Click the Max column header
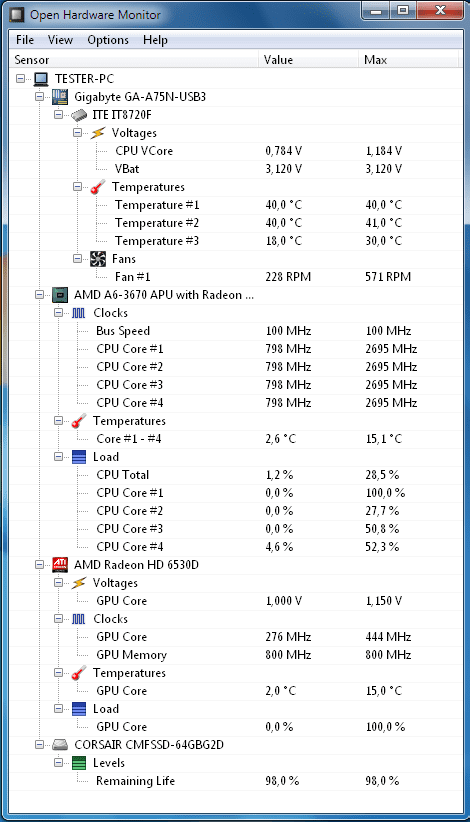Screen dimensions: 470x822 [x=408, y=60]
